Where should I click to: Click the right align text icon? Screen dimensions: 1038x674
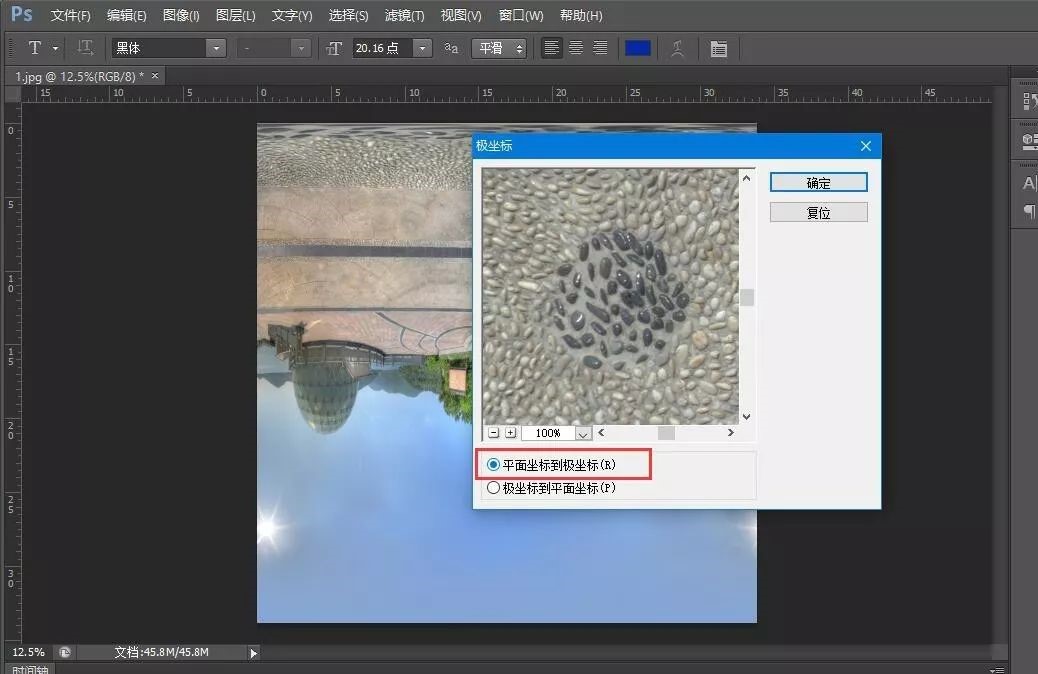(x=600, y=48)
